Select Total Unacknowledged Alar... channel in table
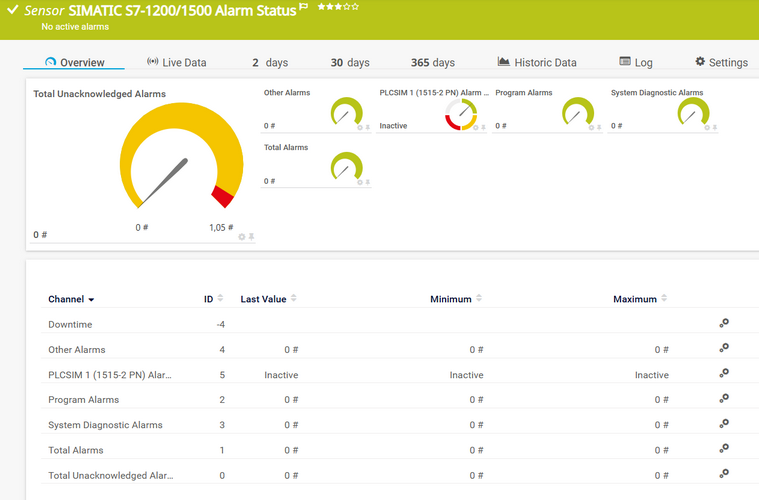 click(110, 475)
